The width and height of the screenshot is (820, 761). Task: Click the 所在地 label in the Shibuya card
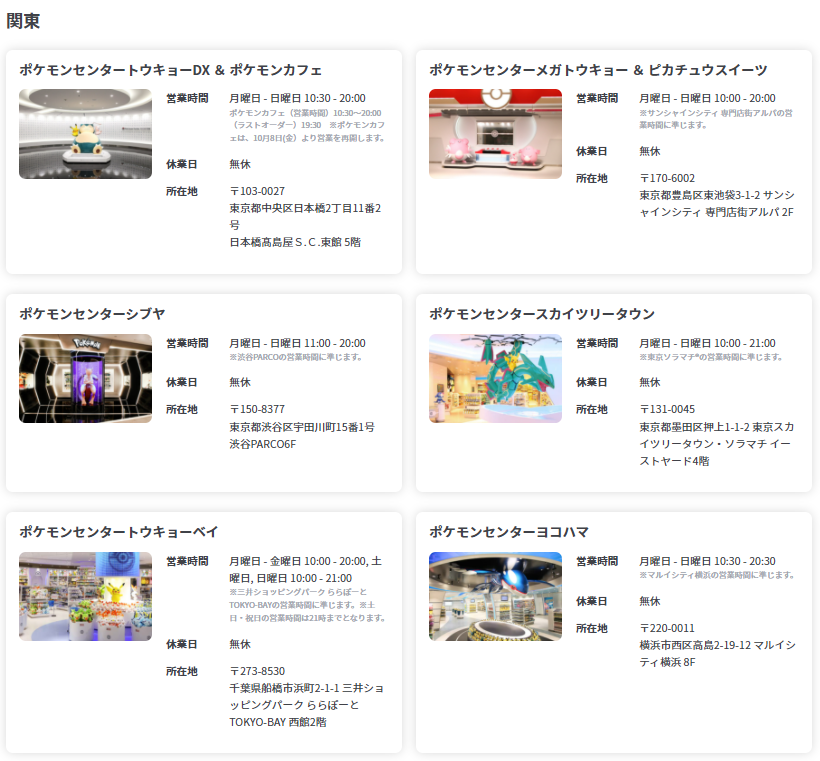coord(182,410)
